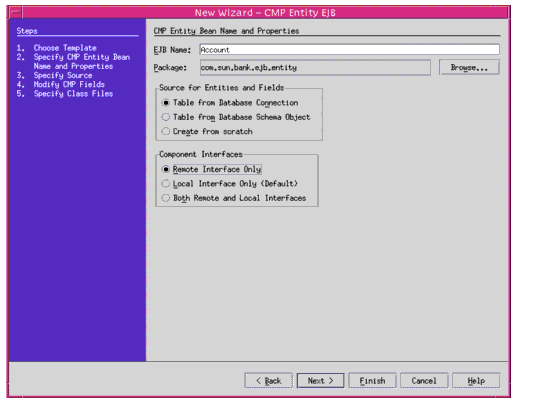Click the 'EJB Name:' label
The image size is (537, 400).
pyautogui.click(x=172, y=50)
